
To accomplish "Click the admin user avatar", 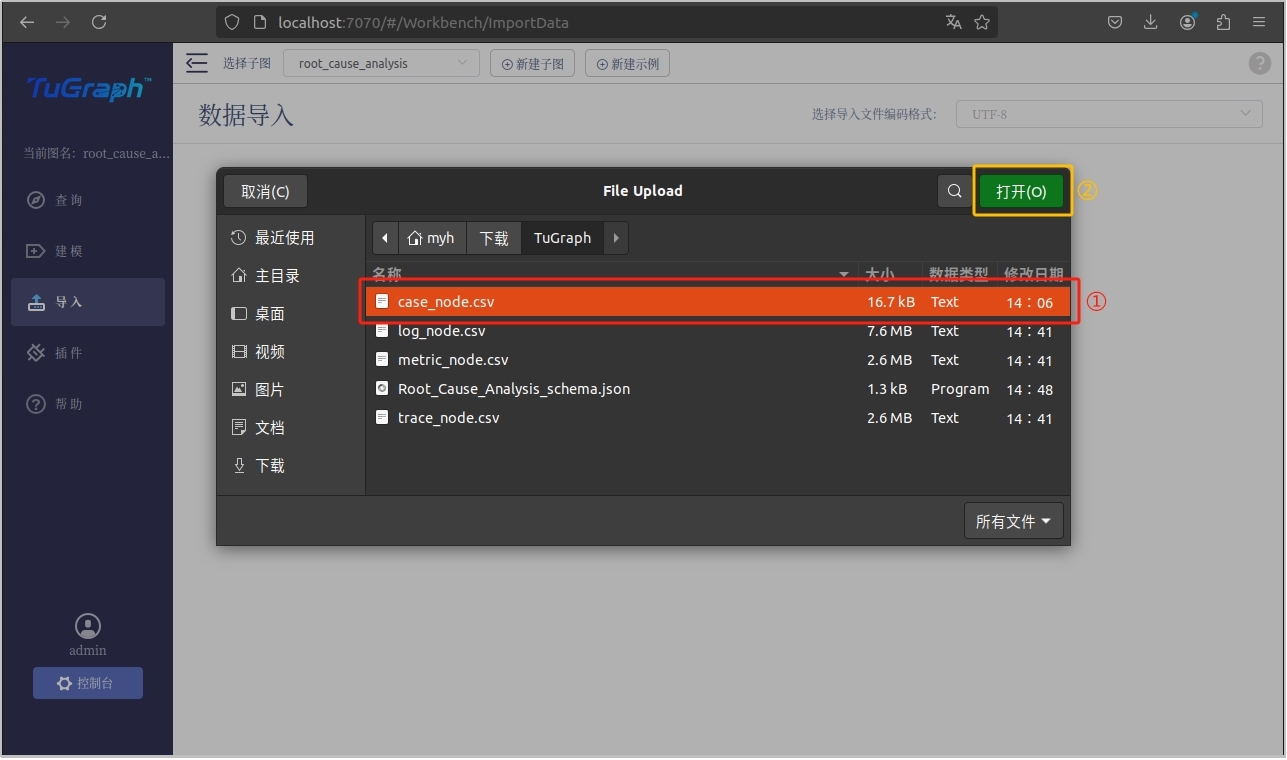I will pyautogui.click(x=88, y=626).
